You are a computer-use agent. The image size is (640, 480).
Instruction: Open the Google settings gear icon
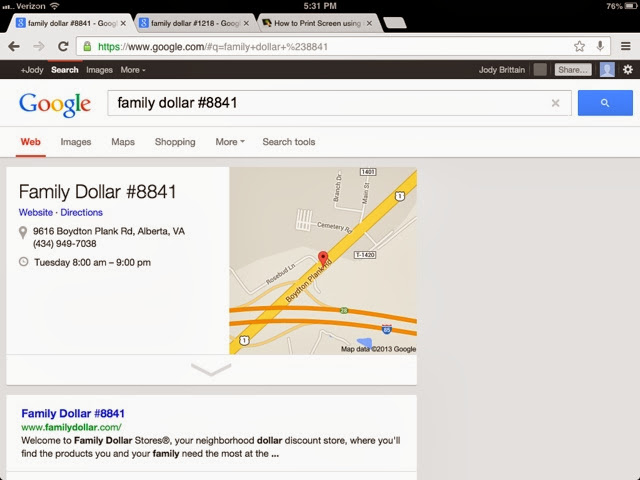[628, 70]
